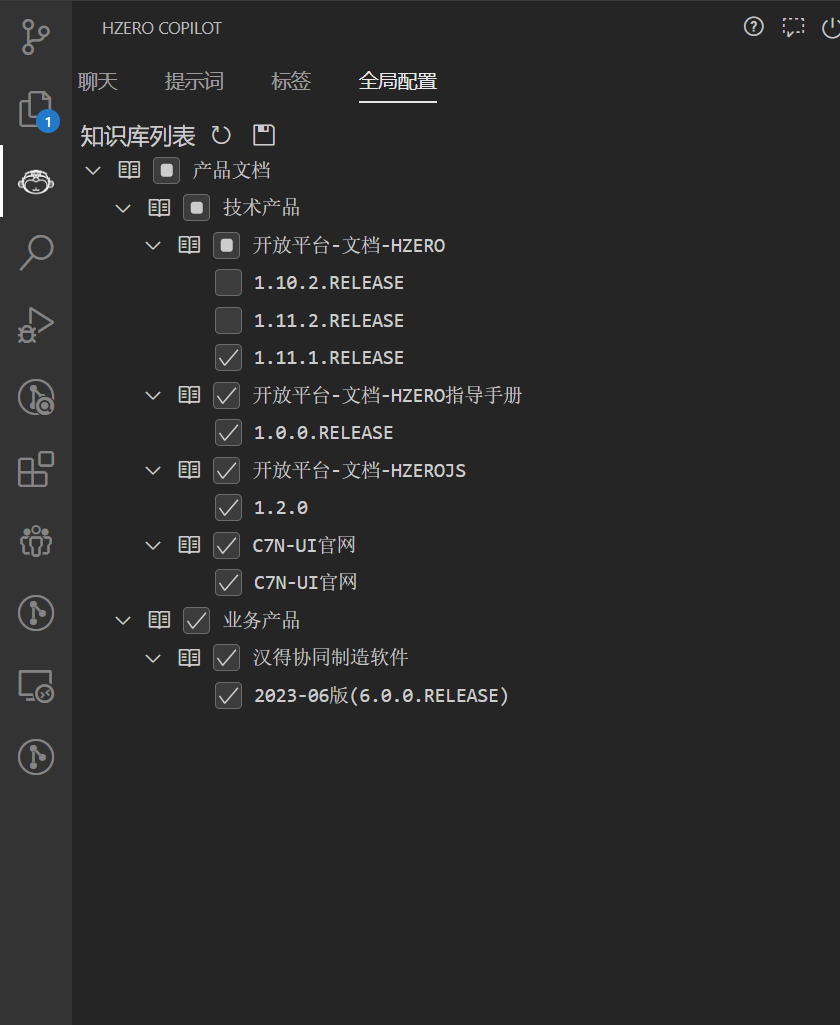Open the Remote Explorer icon in activity bar
This screenshot has height=1025, width=840.
pos(36,685)
